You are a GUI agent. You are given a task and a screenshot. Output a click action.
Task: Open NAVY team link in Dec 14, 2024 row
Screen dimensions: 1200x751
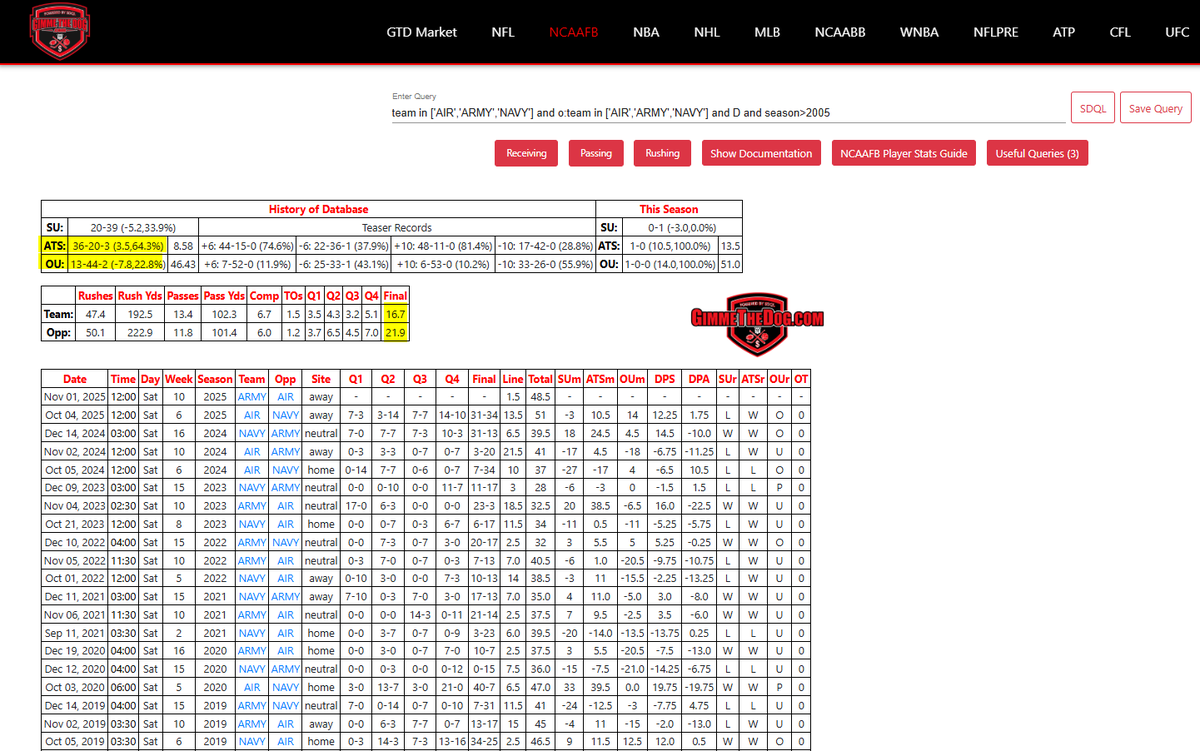click(x=252, y=433)
